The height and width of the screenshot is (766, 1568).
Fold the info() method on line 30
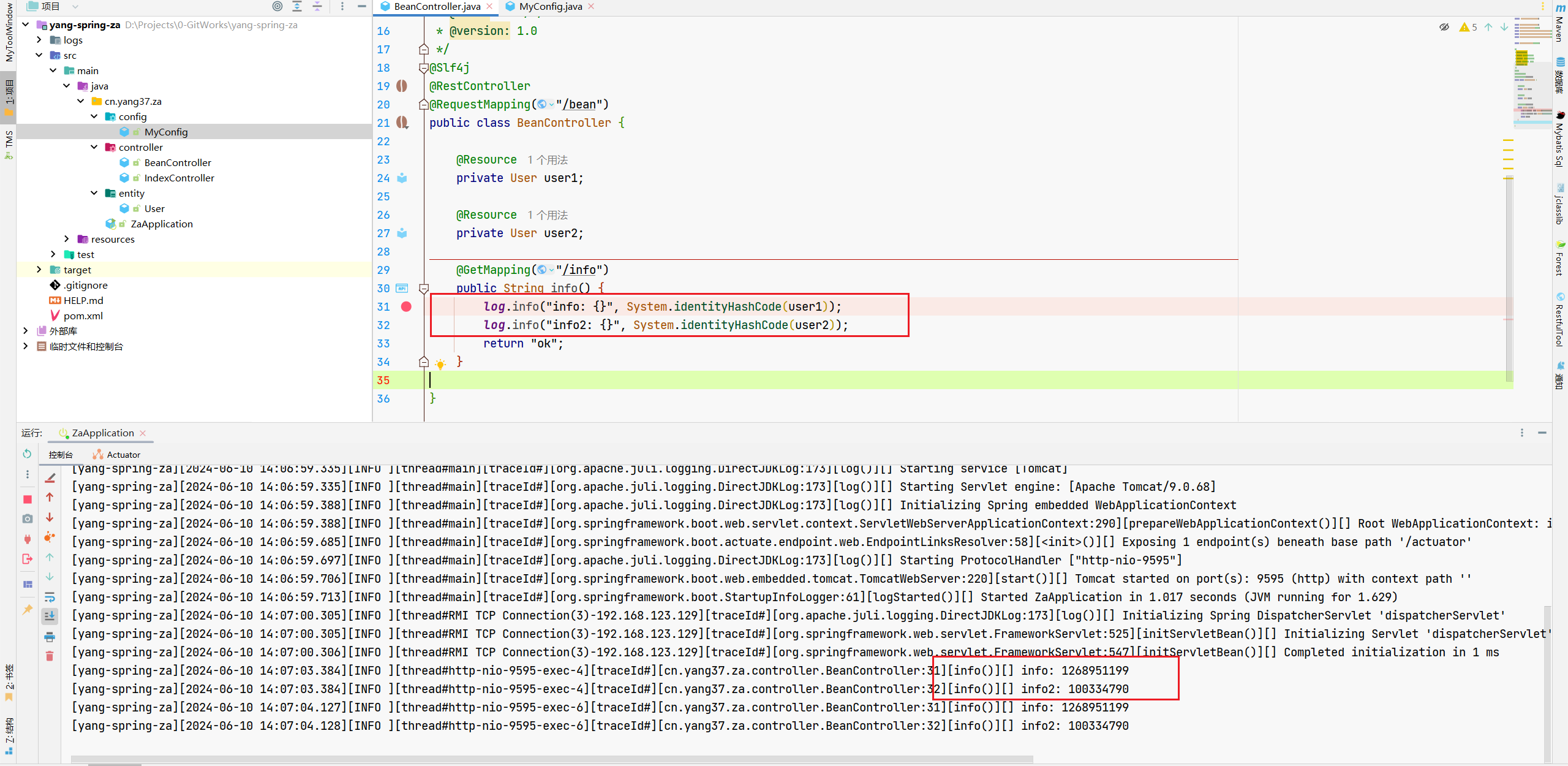pyautogui.click(x=423, y=288)
